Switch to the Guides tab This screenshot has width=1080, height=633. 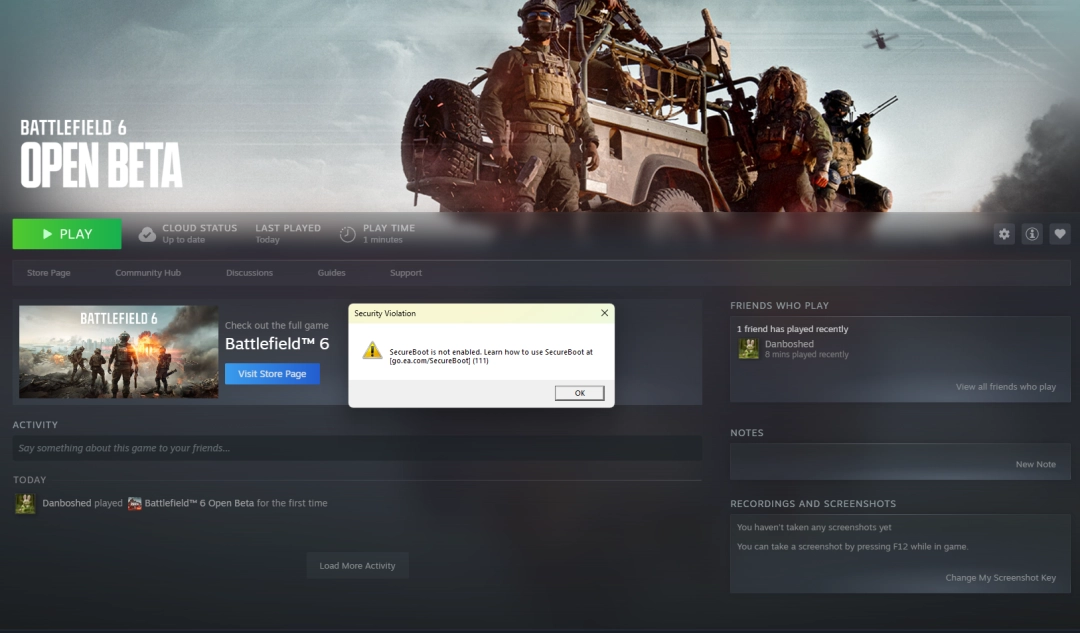click(x=331, y=273)
